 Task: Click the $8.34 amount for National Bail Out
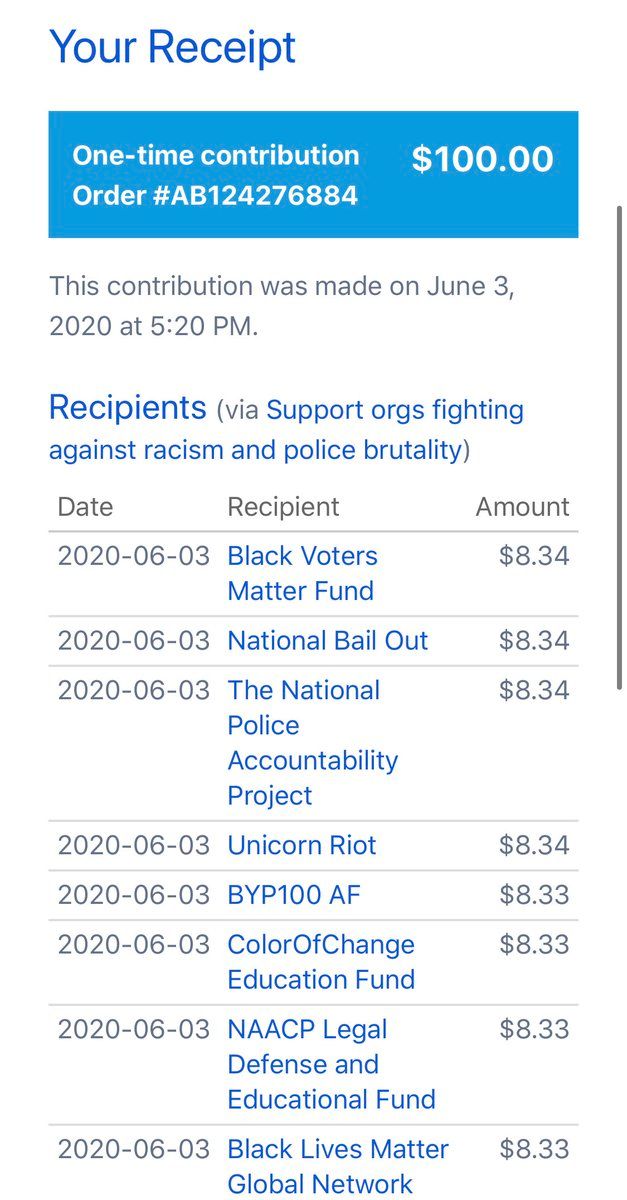(534, 641)
